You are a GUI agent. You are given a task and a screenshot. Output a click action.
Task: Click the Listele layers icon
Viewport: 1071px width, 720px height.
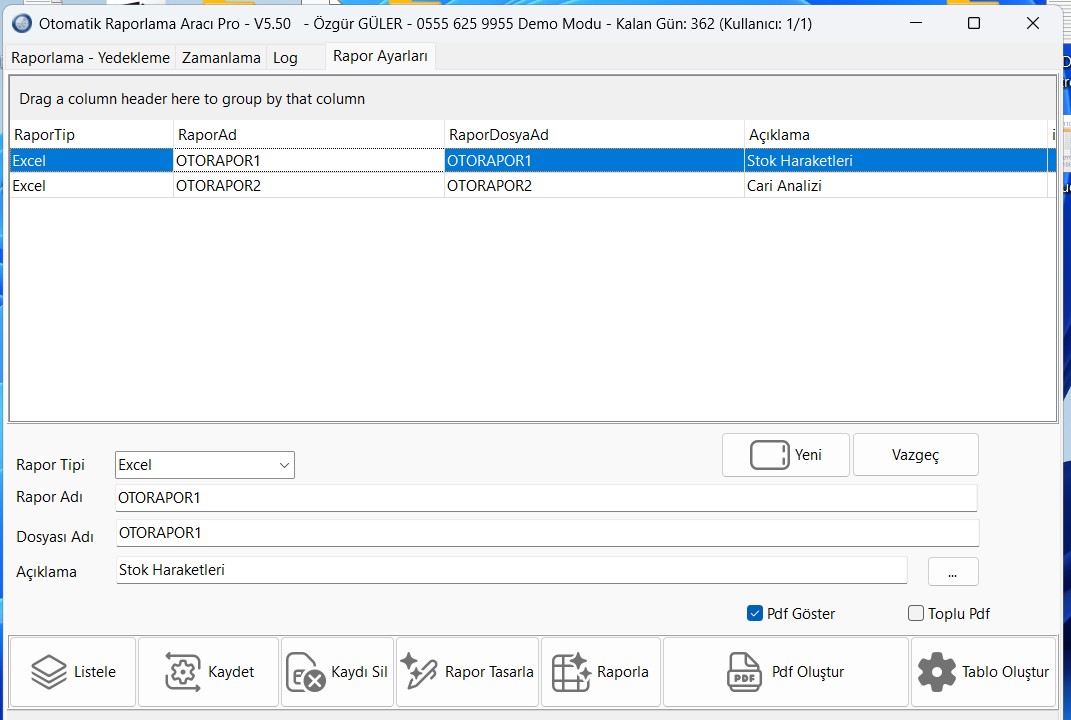pyautogui.click(x=49, y=672)
